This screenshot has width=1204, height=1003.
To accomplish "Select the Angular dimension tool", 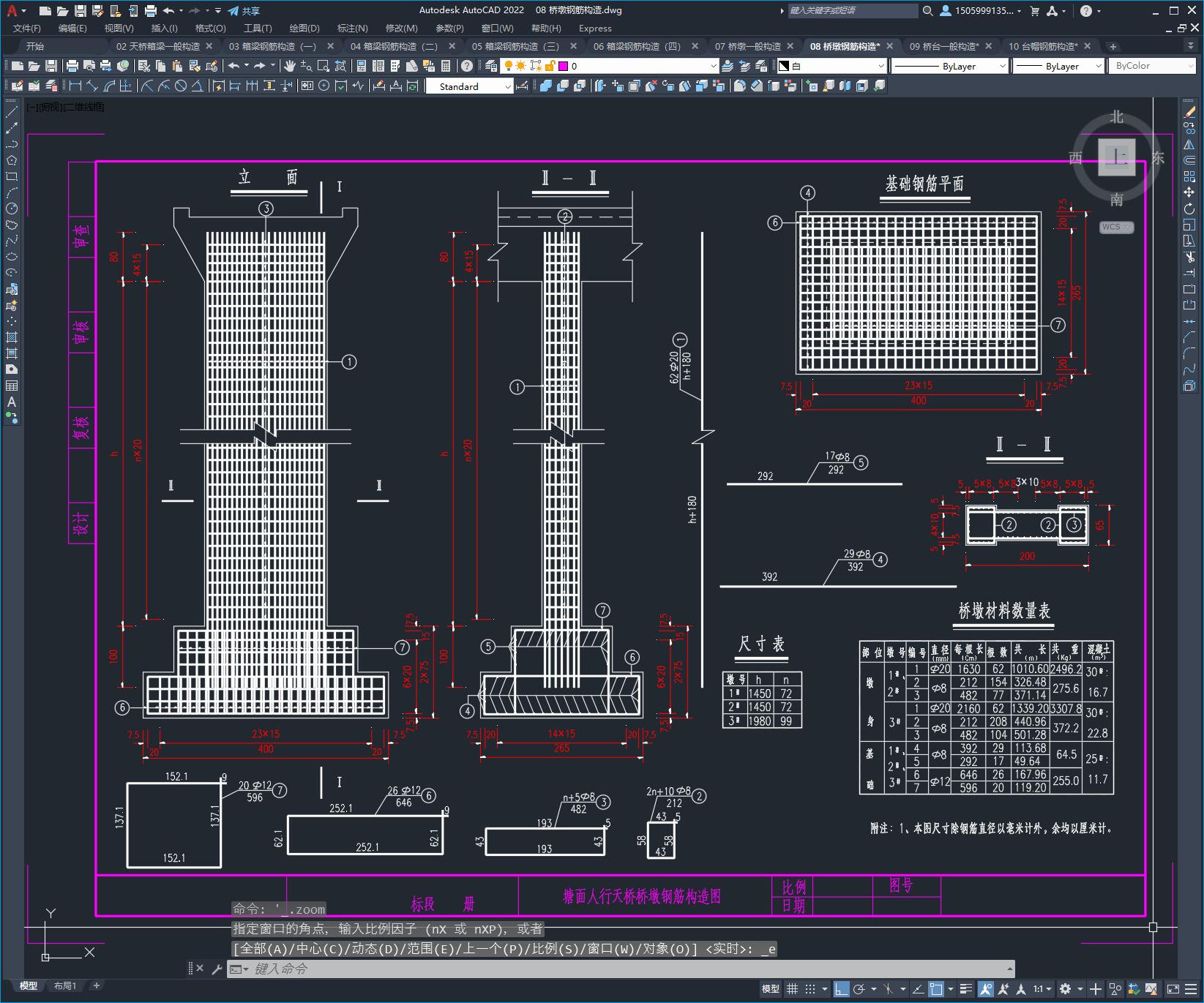I will click(x=198, y=86).
